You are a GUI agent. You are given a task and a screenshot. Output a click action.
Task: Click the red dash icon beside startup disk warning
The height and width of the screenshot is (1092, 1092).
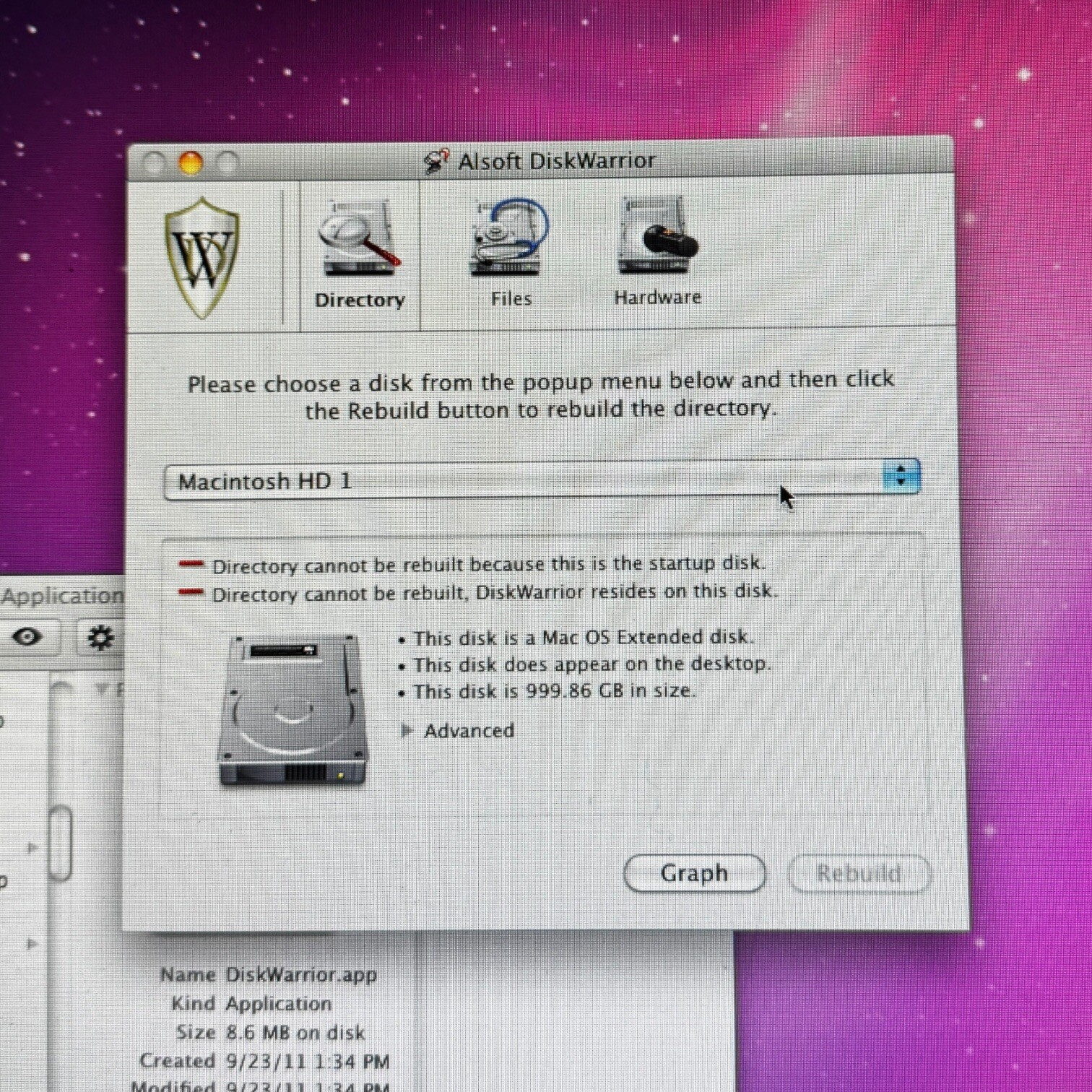[x=191, y=564]
